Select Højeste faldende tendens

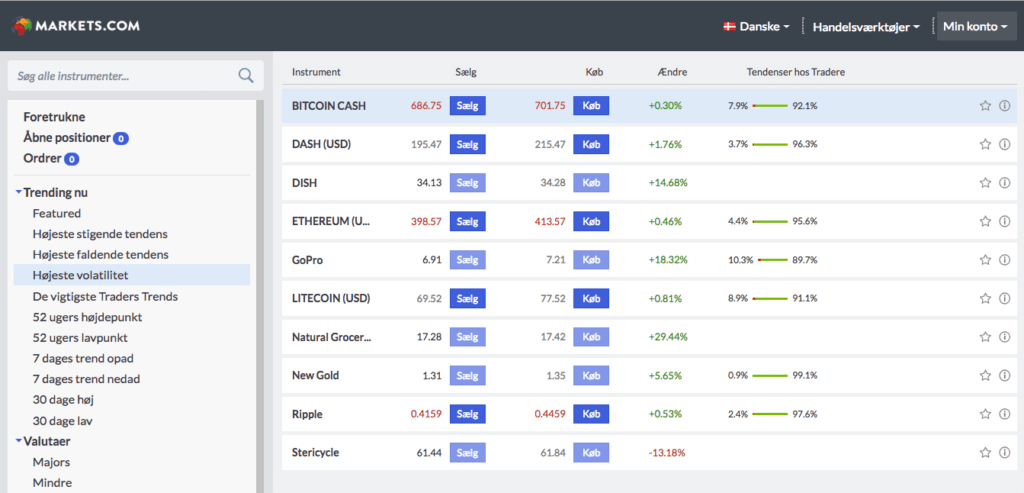101,255
